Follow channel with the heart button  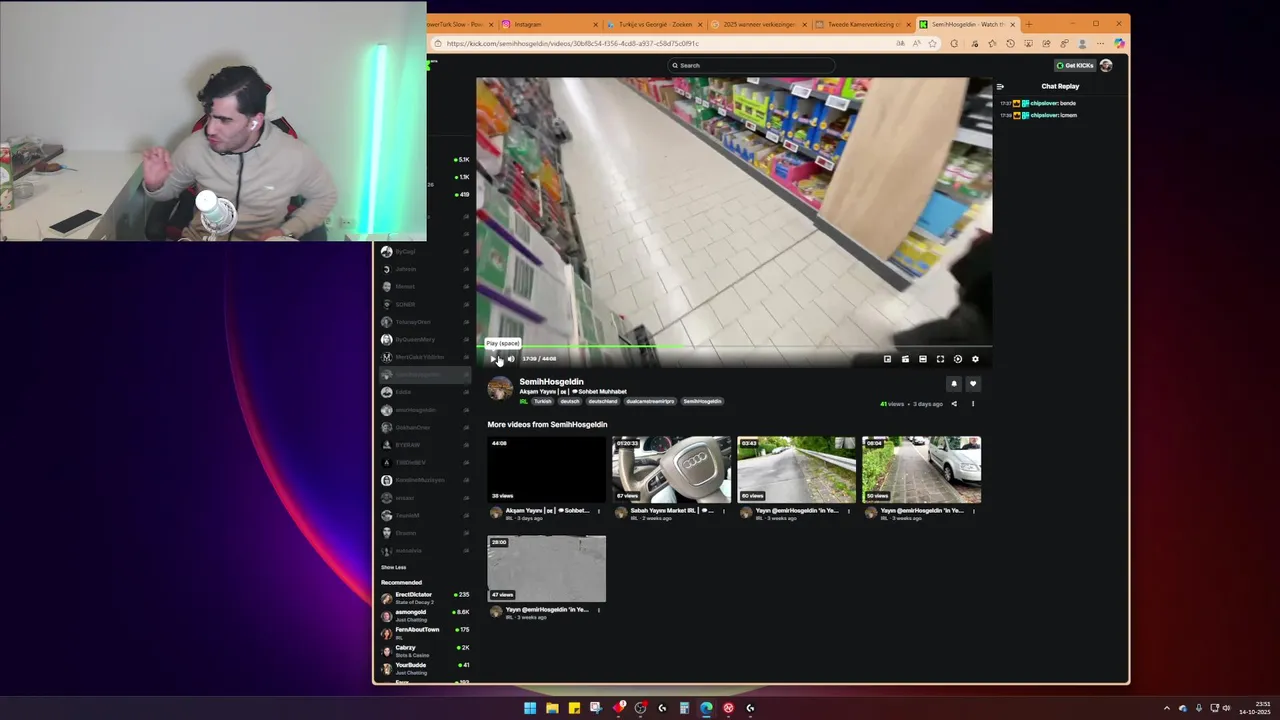973,383
